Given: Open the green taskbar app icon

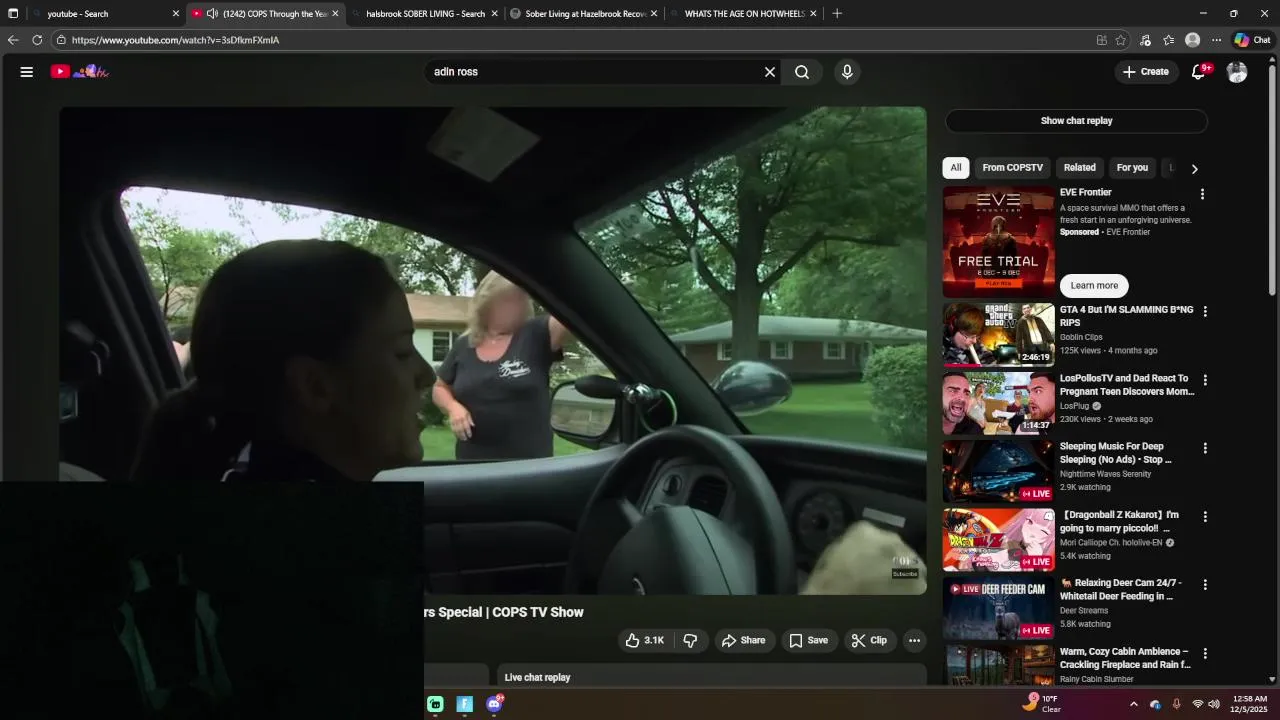Looking at the screenshot, I should (435, 704).
